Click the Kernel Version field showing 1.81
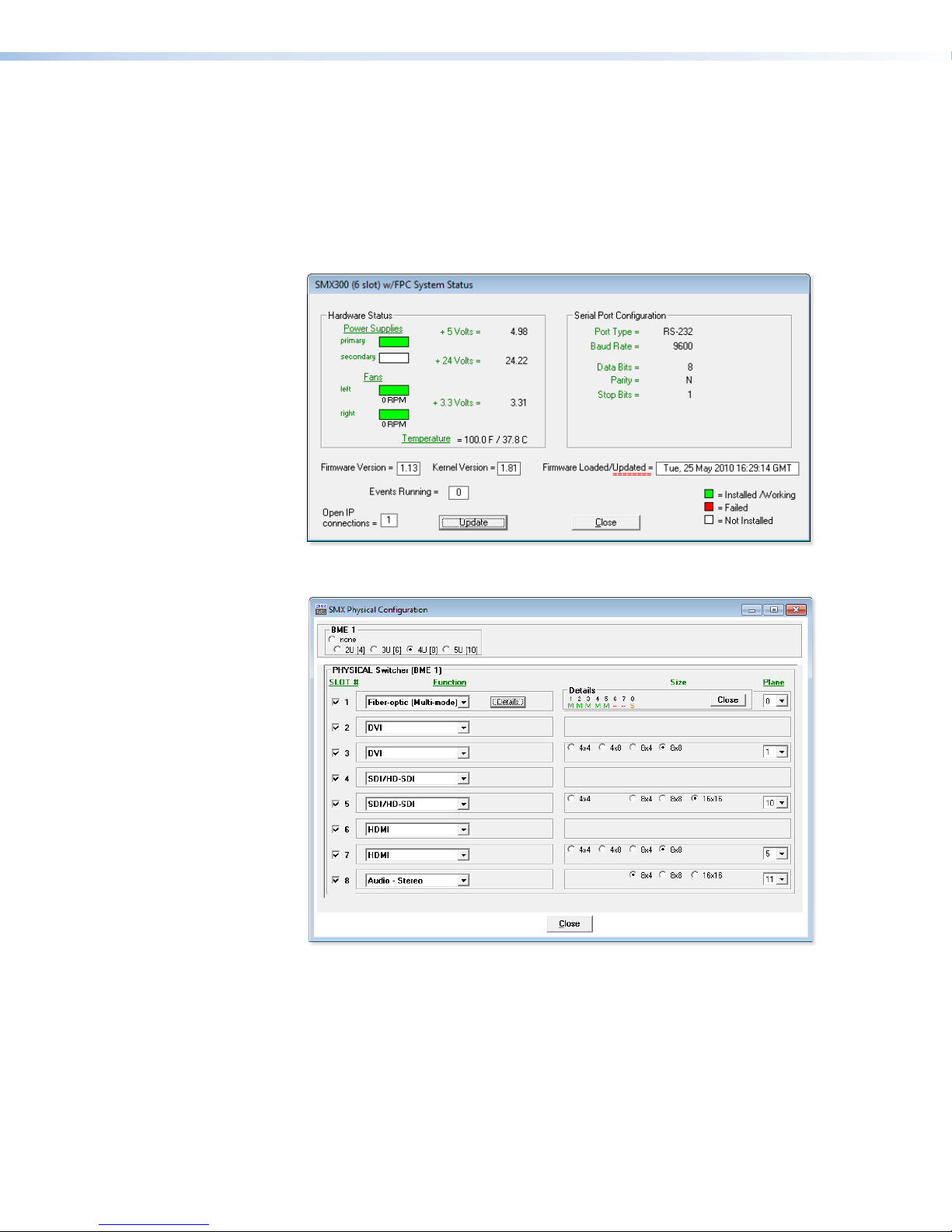This screenshot has width=952, height=1232. coord(509,468)
